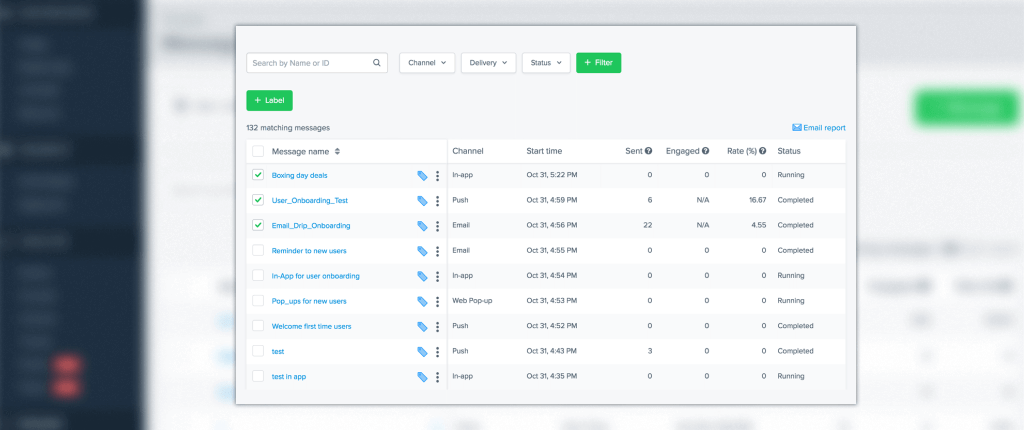Image resolution: width=1024 pixels, height=430 pixels.
Task: Click the green Label button
Action: 269,100
